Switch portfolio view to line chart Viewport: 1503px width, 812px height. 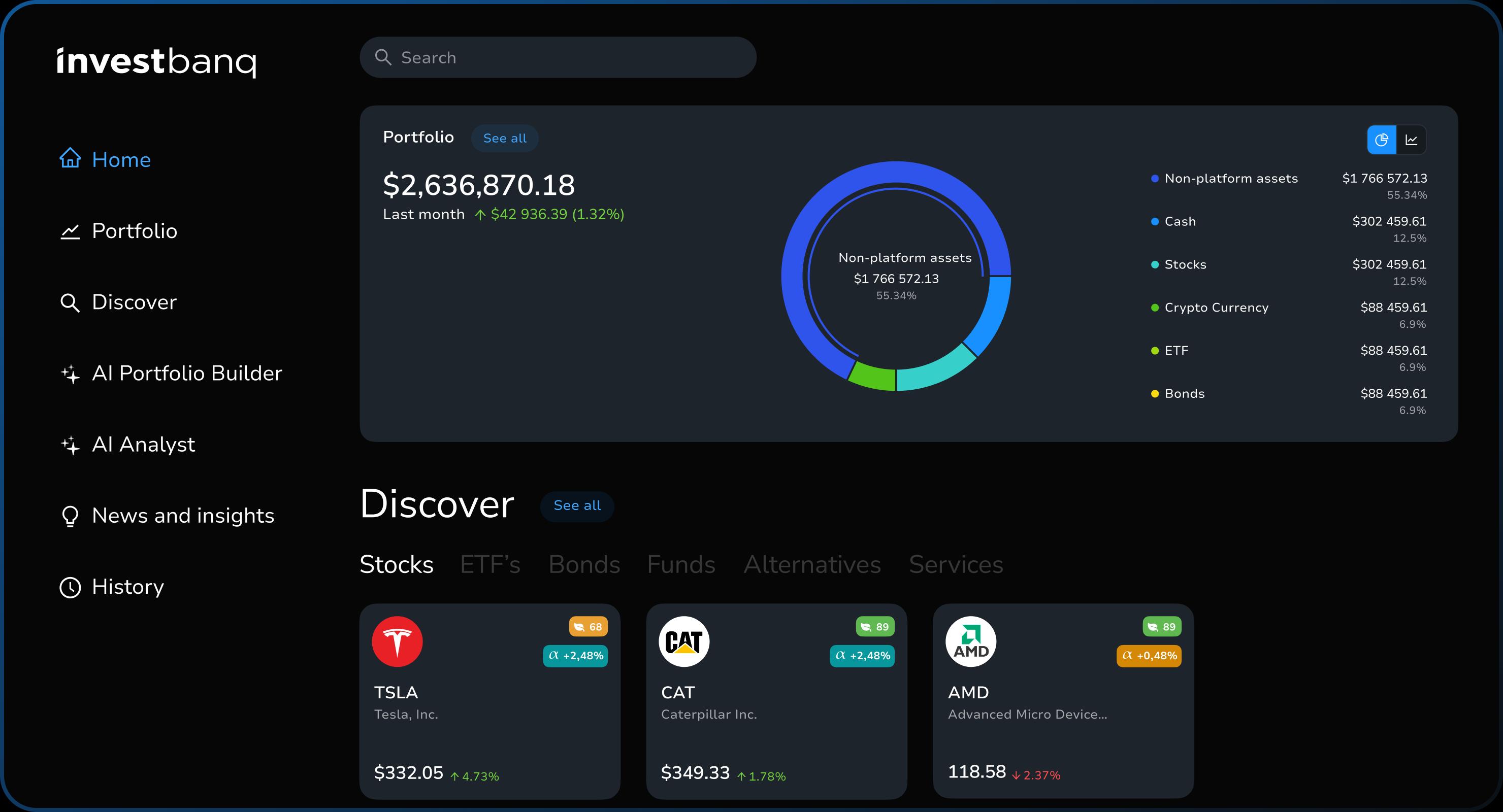(1412, 140)
